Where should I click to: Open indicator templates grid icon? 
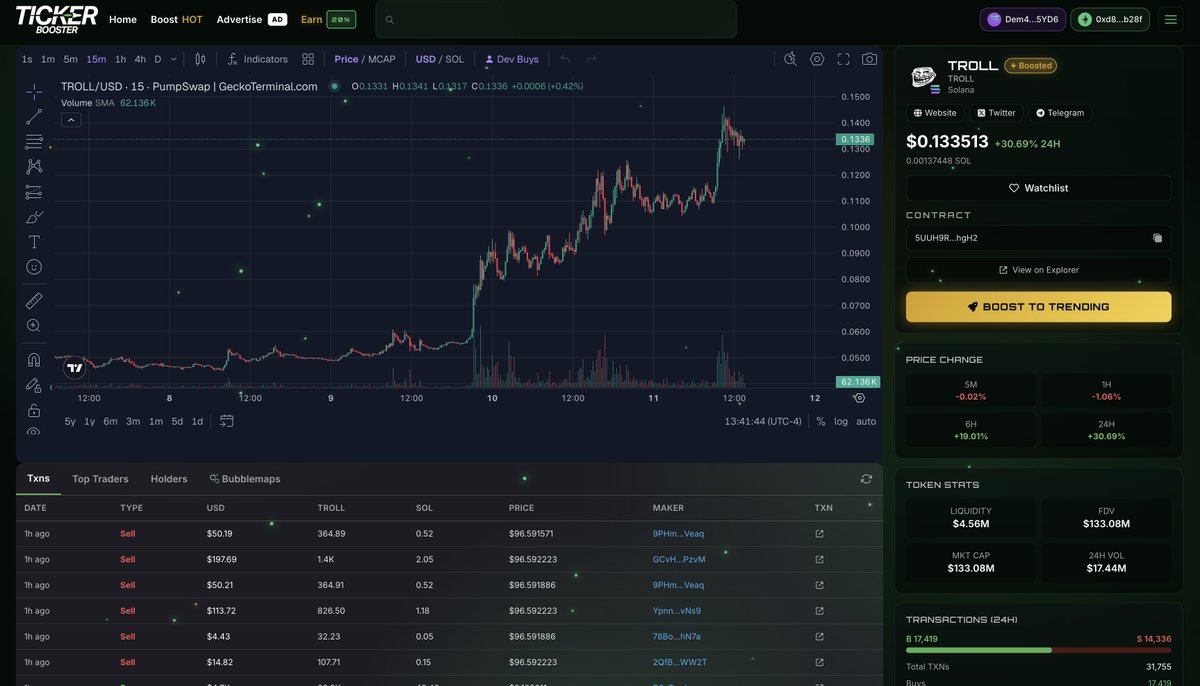(308, 59)
